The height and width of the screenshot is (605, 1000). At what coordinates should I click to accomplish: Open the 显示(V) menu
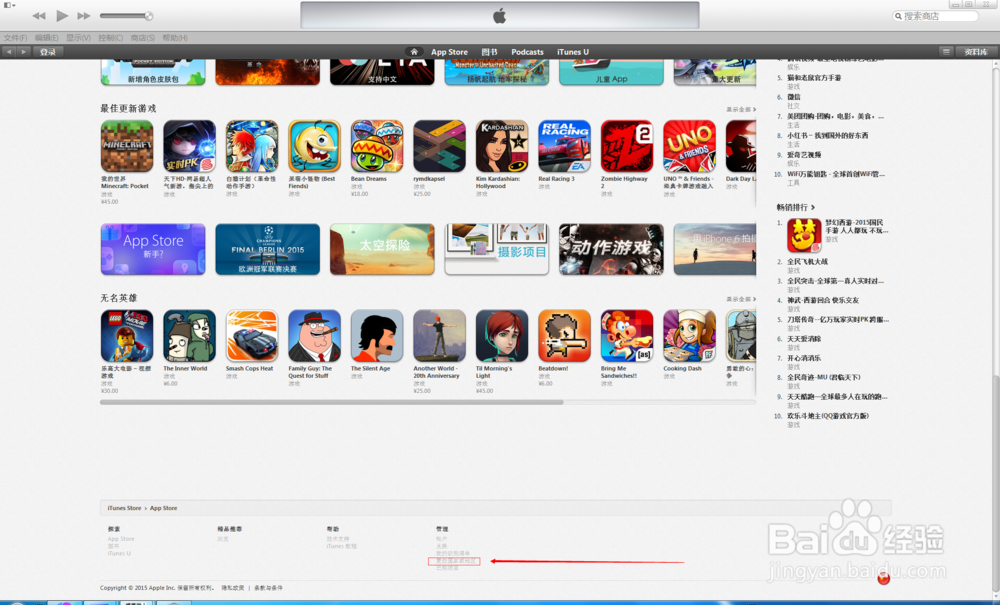coord(78,38)
